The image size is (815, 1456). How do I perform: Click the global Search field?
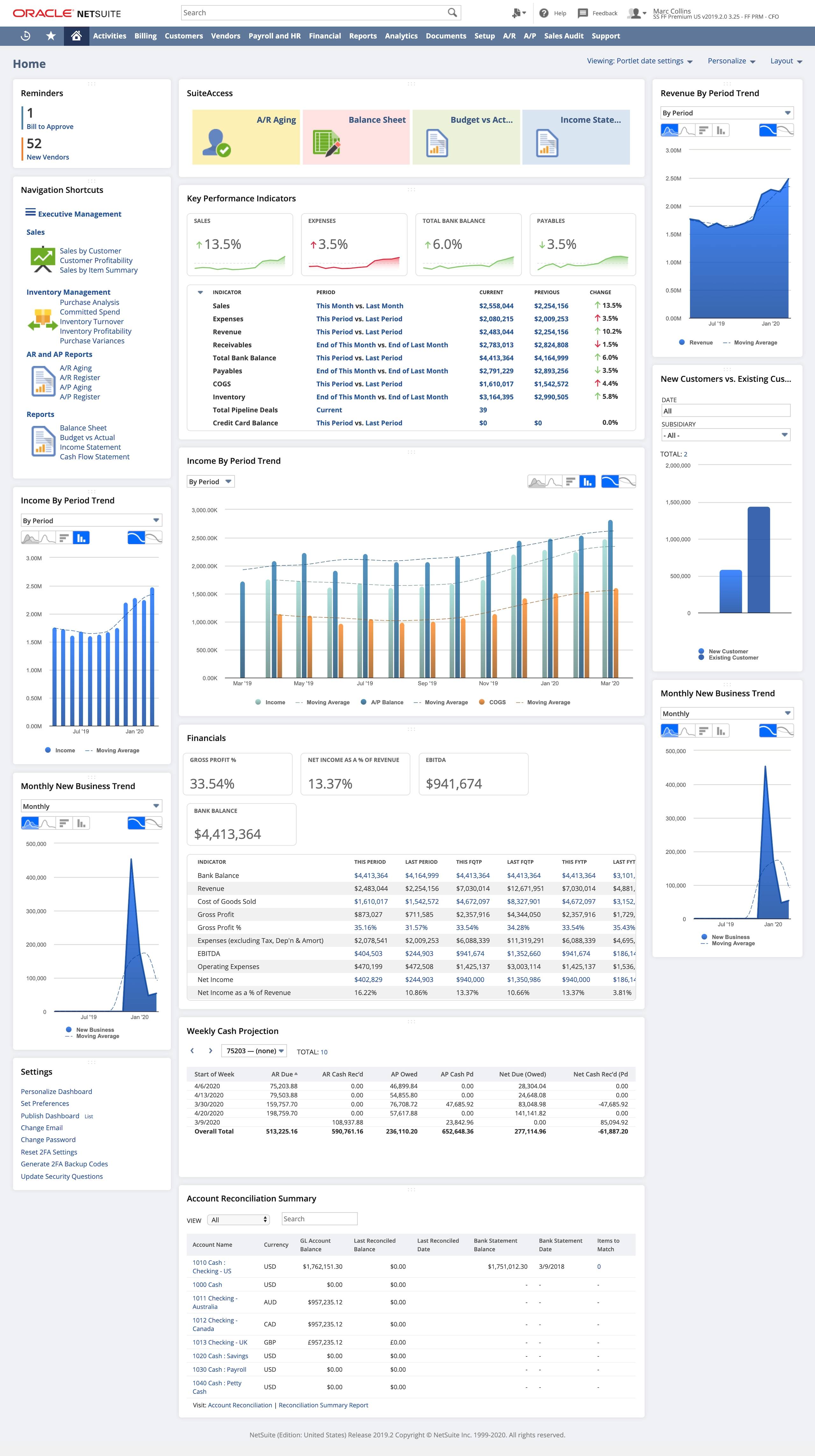(321, 12)
